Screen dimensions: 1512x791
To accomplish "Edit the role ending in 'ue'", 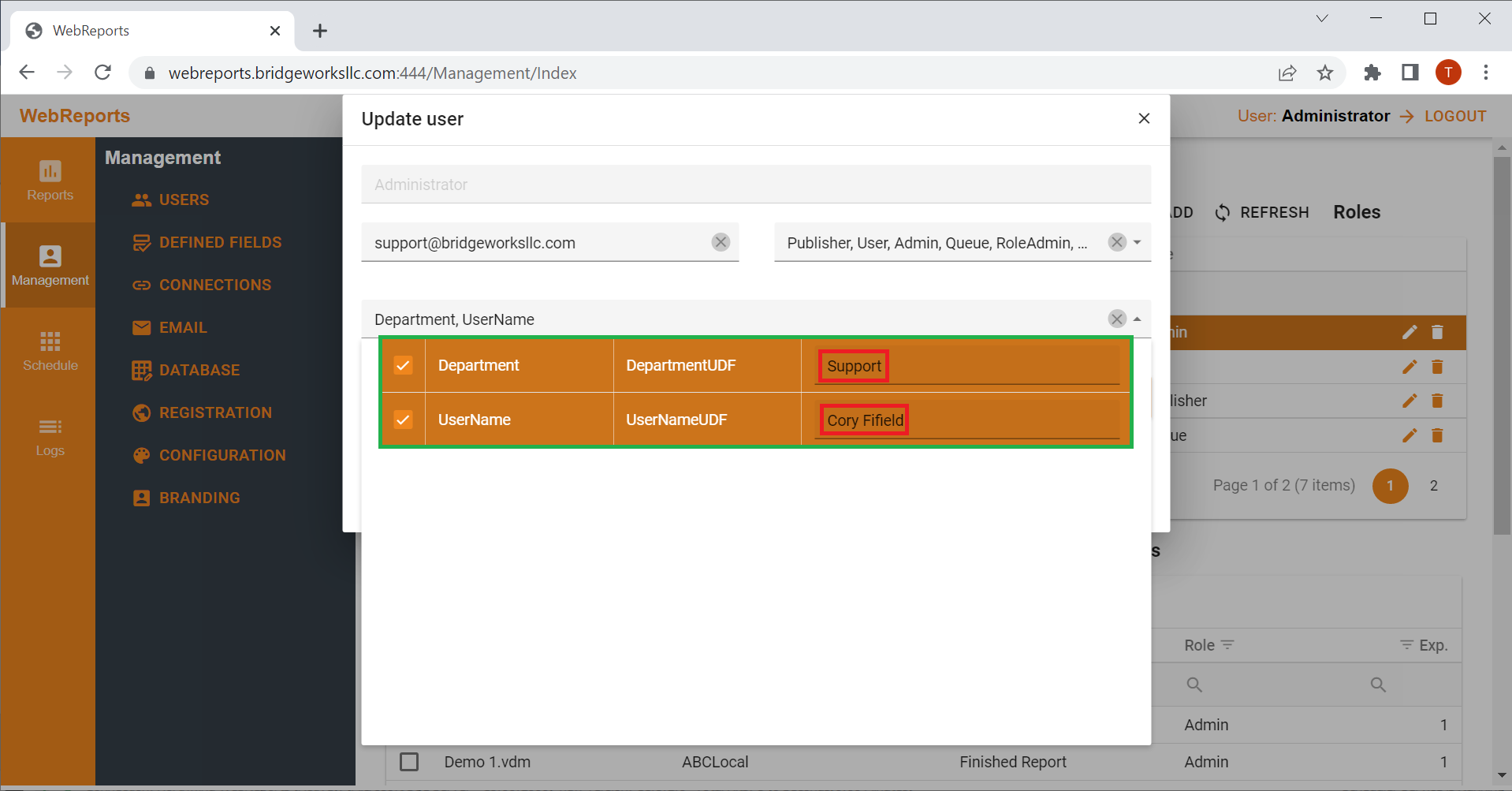I will click(x=1410, y=435).
